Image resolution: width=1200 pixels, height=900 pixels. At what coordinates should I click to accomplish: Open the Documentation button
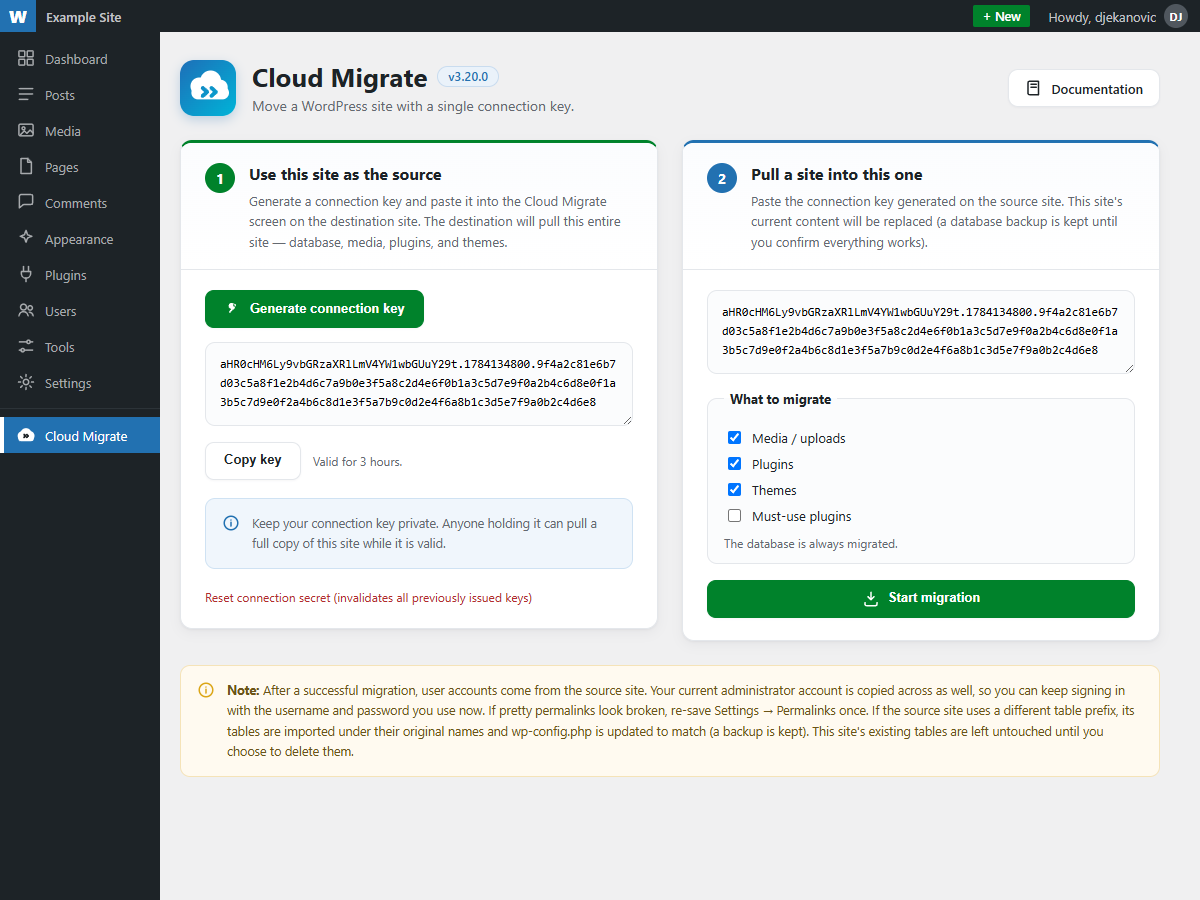[x=1084, y=88]
